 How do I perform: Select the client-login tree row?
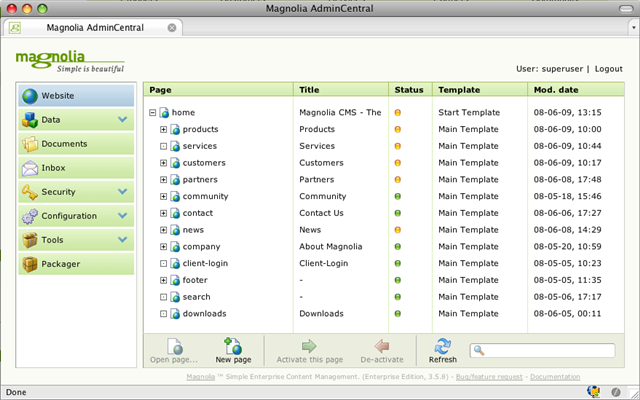point(384,263)
